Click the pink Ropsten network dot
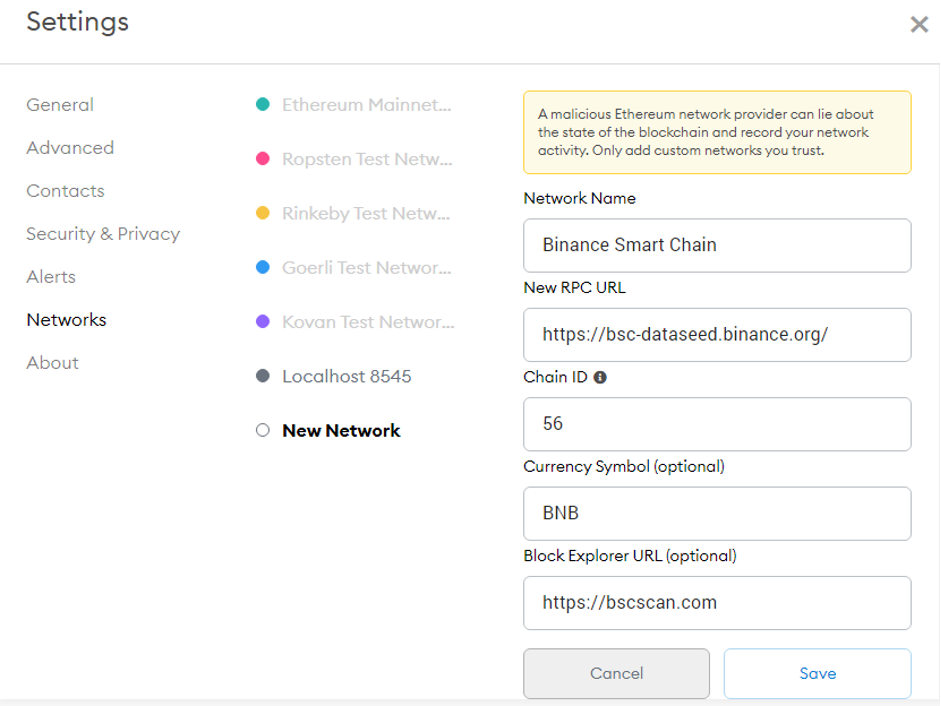Image resolution: width=941 pixels, height=706 pixels. 263,159
